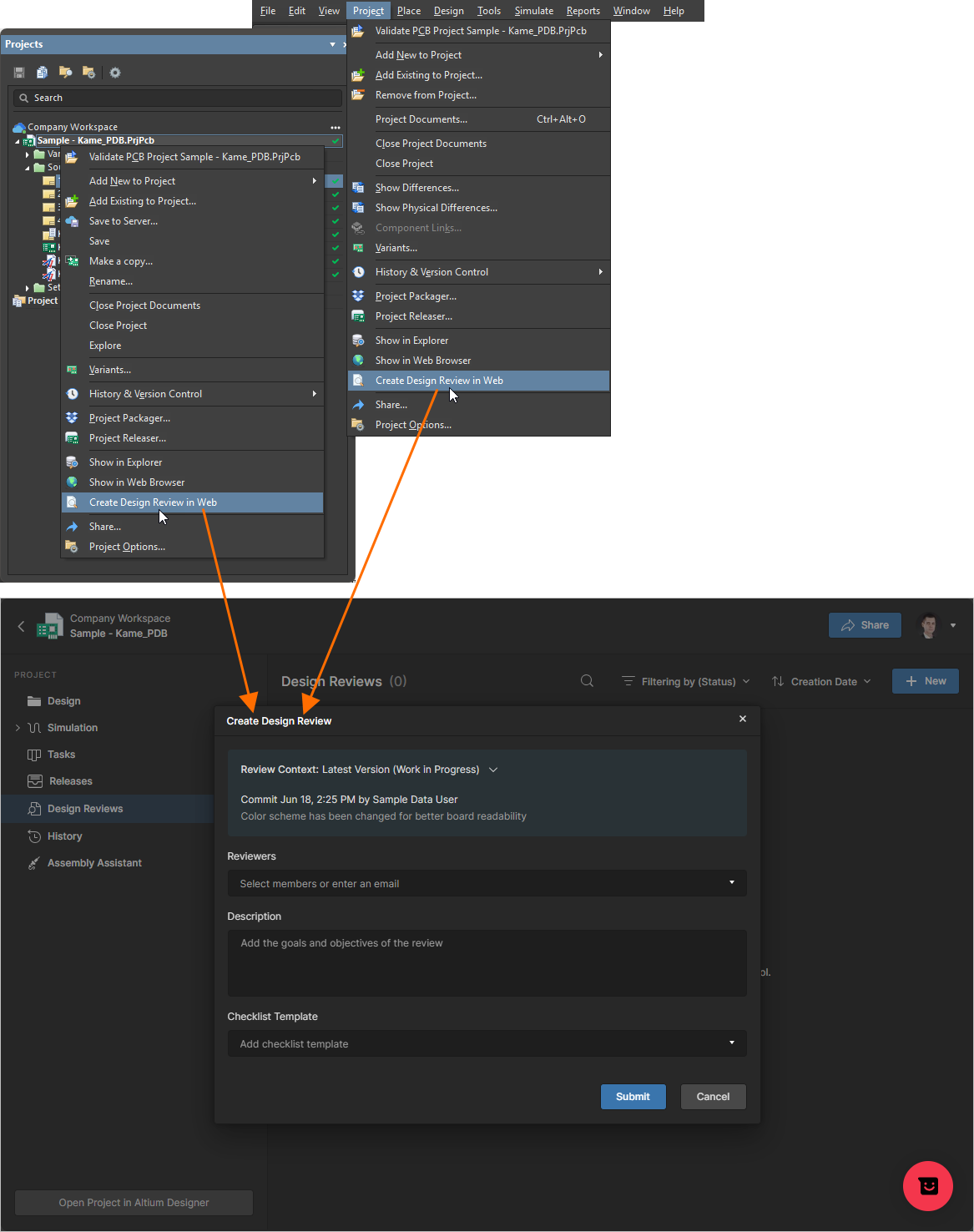Choose Project Packager in the Project menu

click(479, 296)
